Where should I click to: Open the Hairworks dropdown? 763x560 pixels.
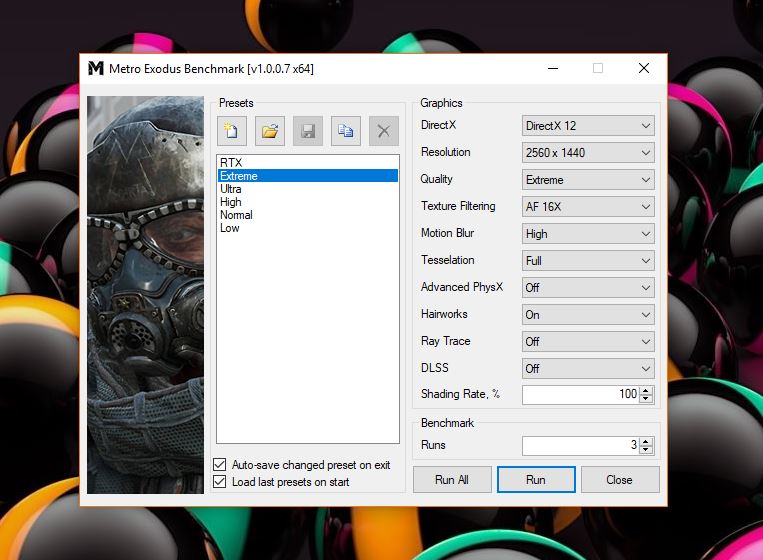pos(588,315)
